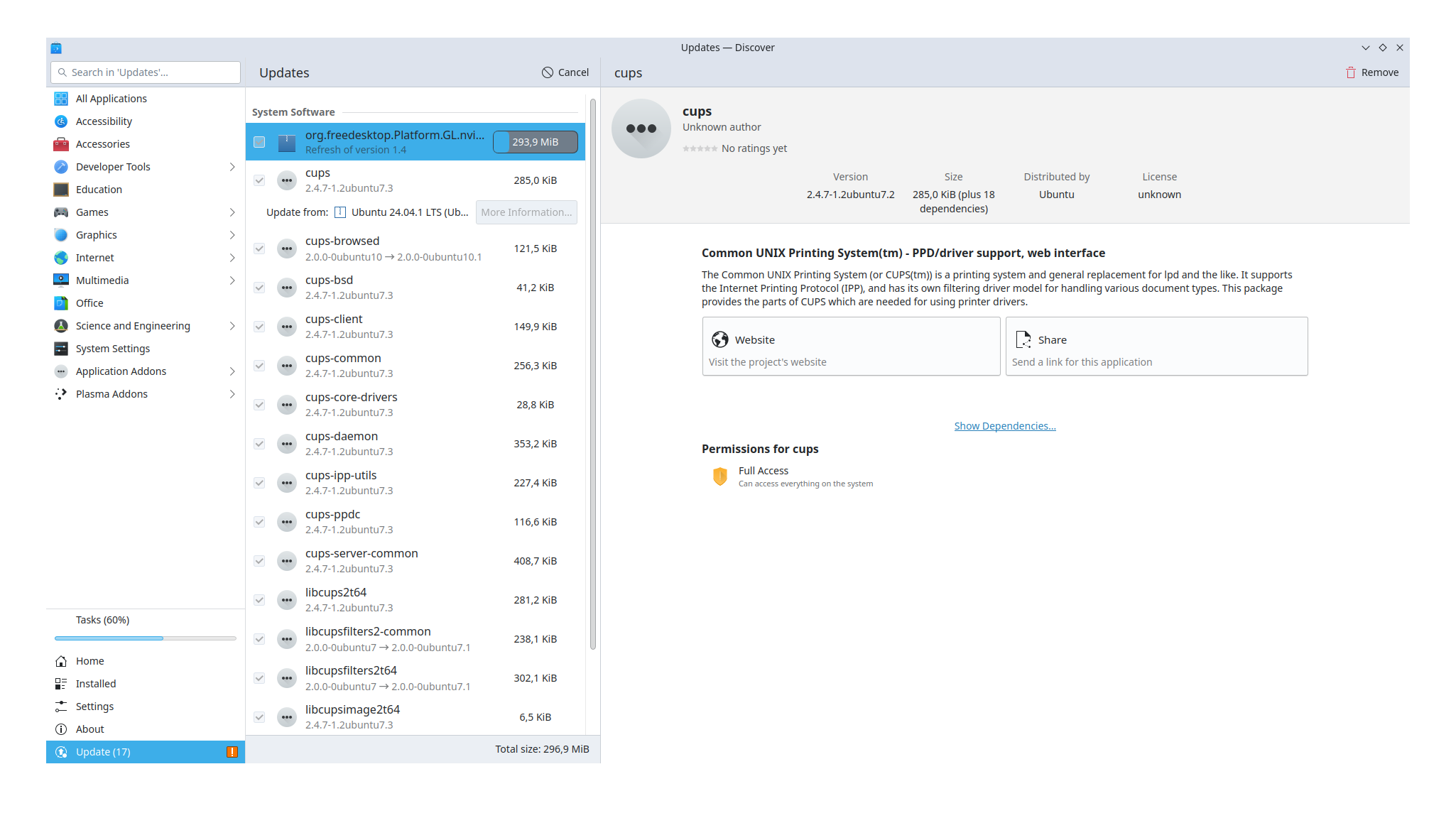Uncheck the cups-browsed update checkbox
1456x818 pixels.
pyautogui.click(x=259, y=249)
